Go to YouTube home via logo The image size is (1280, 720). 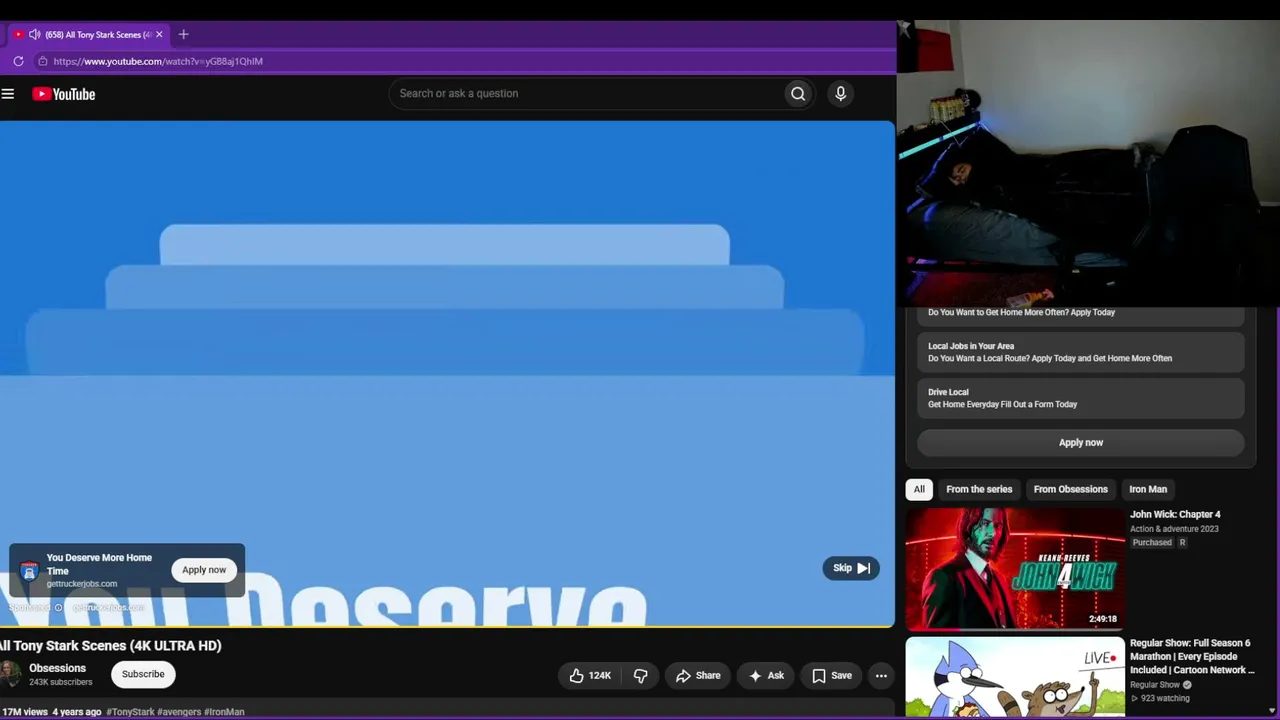click(63, 94)
